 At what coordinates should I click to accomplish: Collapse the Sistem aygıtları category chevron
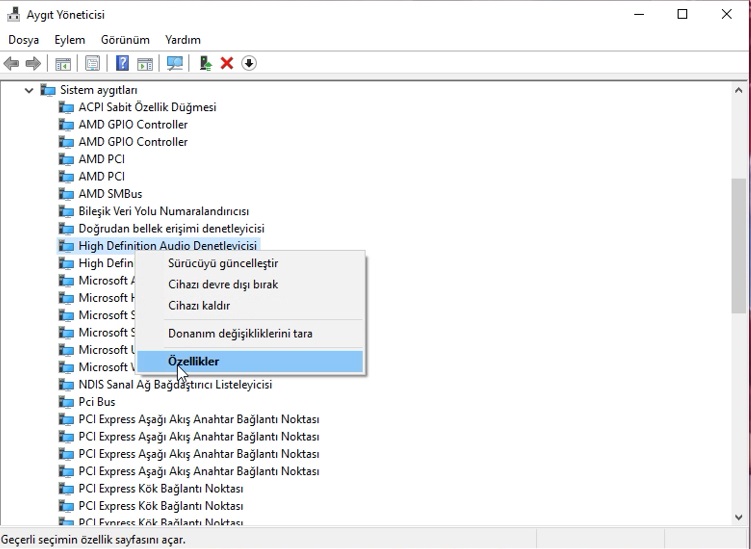29,90
